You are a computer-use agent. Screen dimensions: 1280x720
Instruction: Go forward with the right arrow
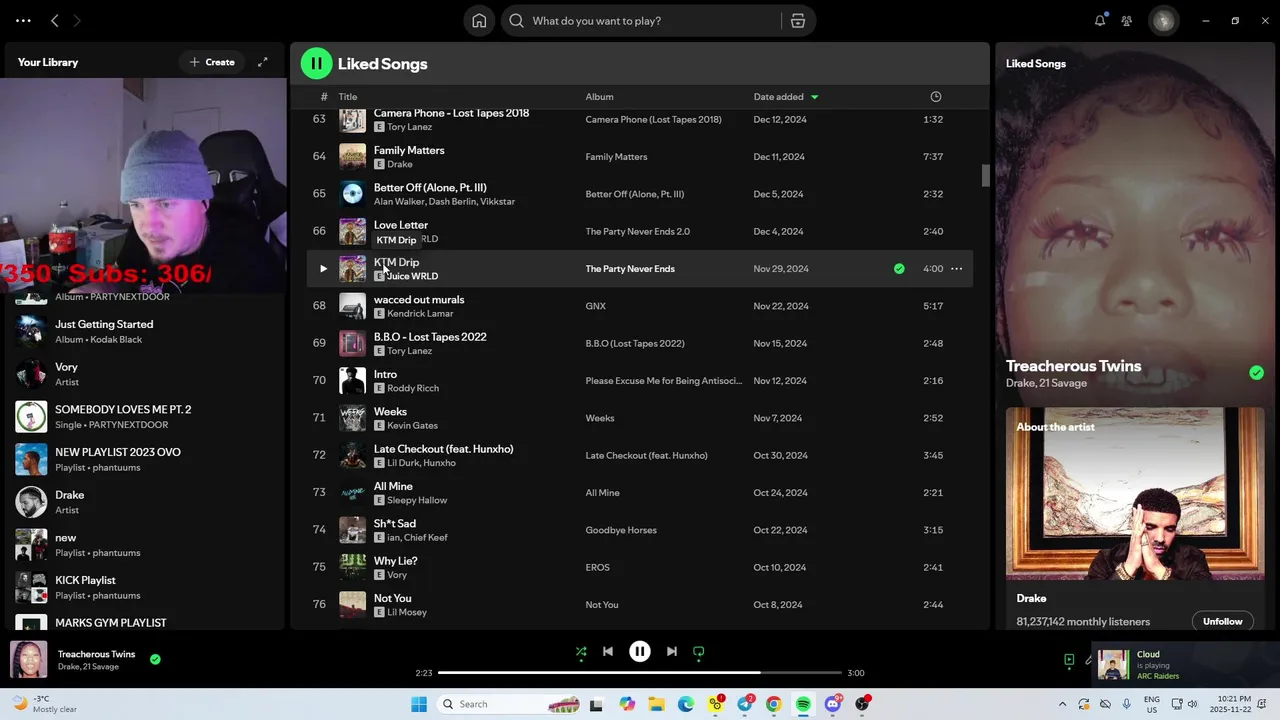tap(77, 21)
